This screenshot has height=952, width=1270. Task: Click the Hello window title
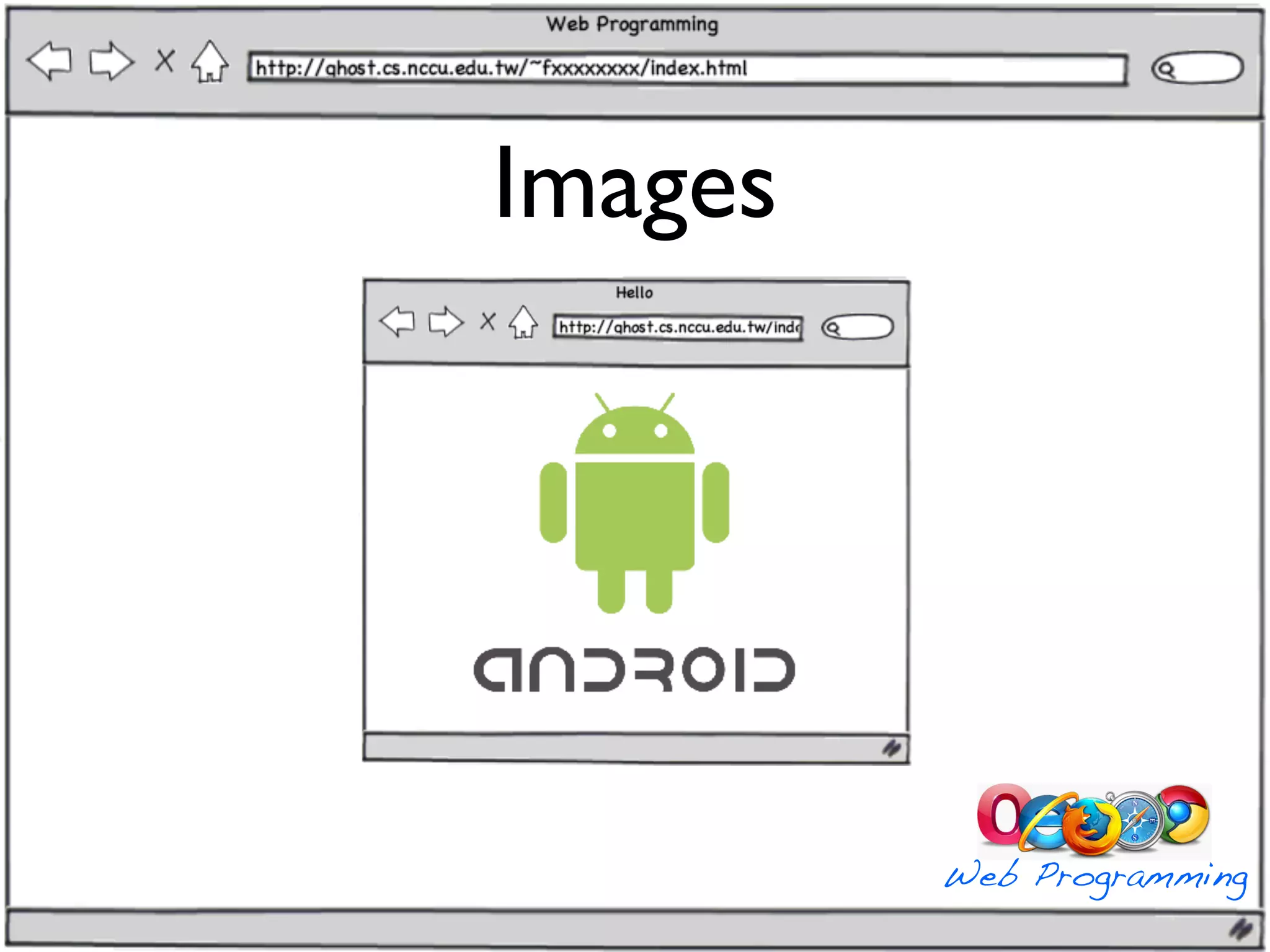(634, 292)
